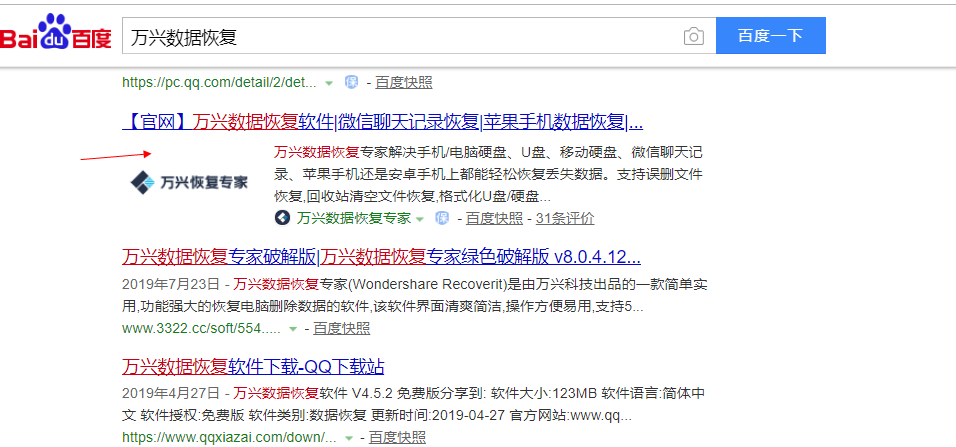Open 百度快照 of the official site result

494,218
